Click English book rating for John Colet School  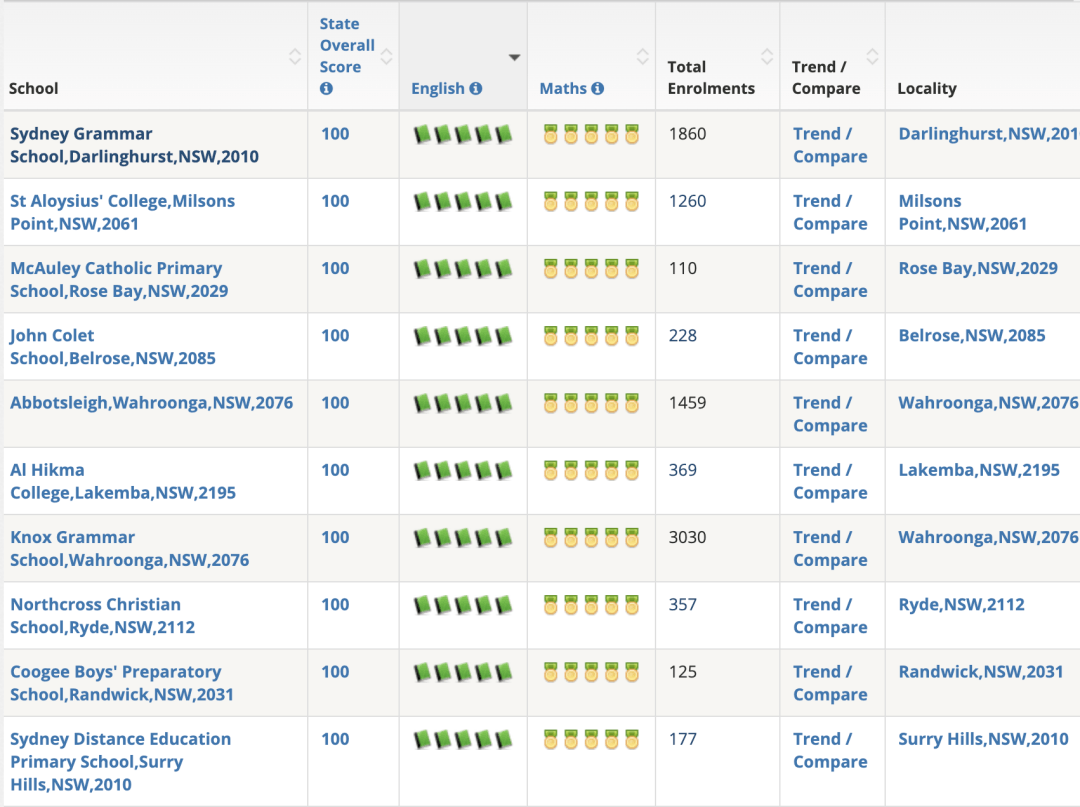463,336
